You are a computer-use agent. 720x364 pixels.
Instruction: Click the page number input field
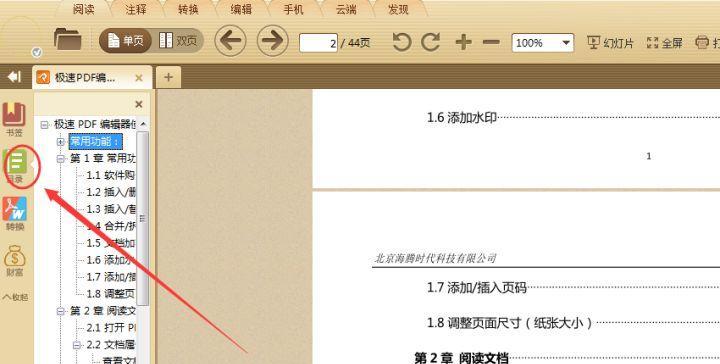pyautogui.click(x=318, y=43)
